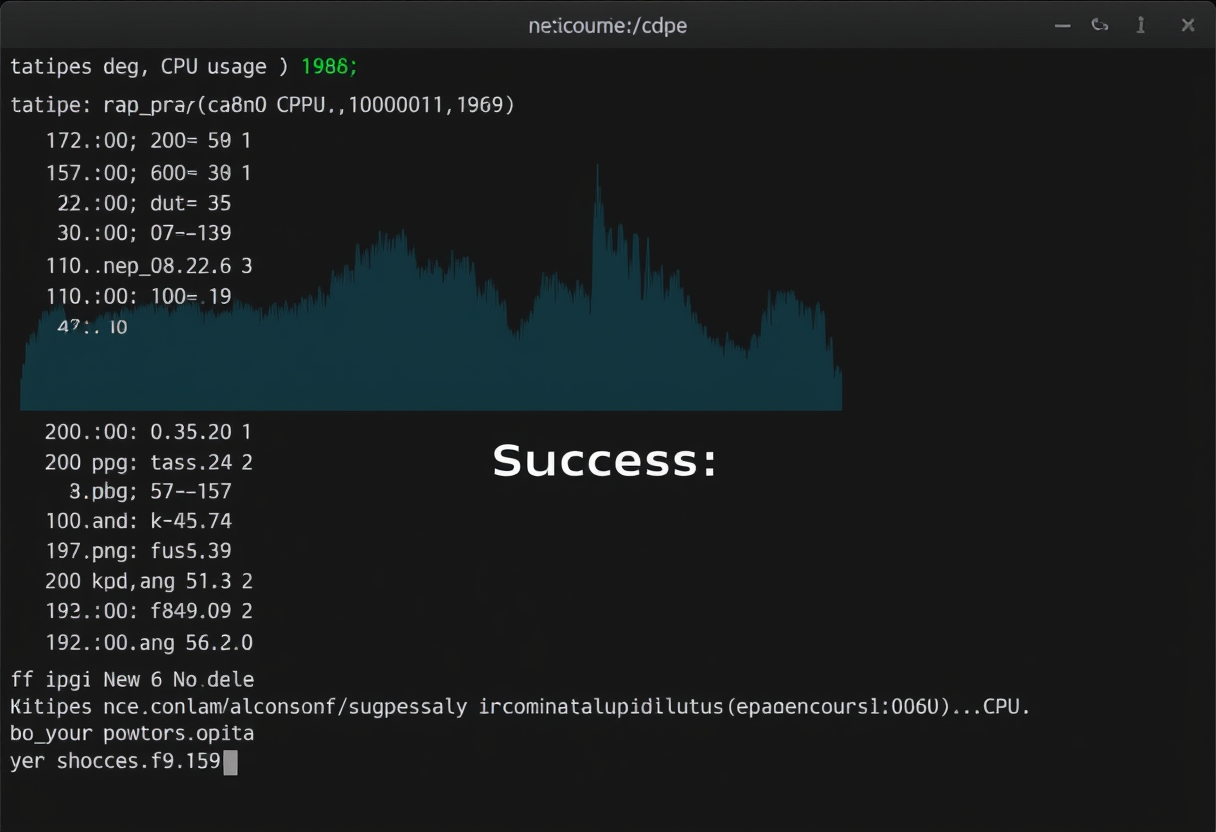Click the window title "ne:icoume:/cdpe"
Screen dimensions: 1216x832
tap(608, 26)
